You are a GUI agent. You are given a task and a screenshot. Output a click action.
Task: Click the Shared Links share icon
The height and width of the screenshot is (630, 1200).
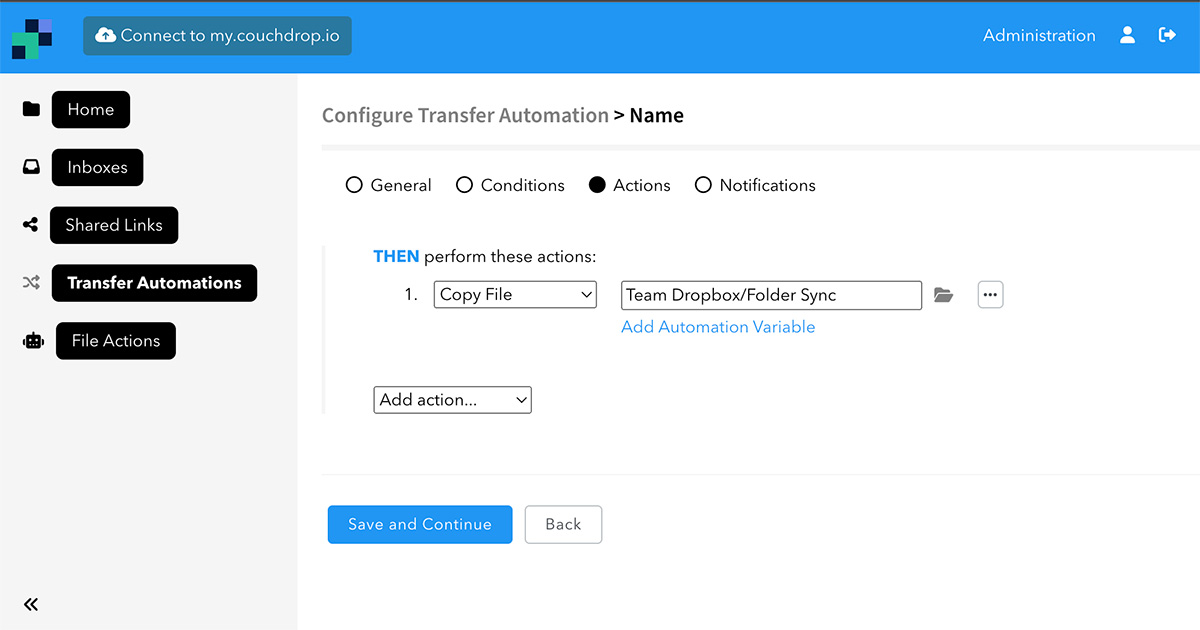31,225
